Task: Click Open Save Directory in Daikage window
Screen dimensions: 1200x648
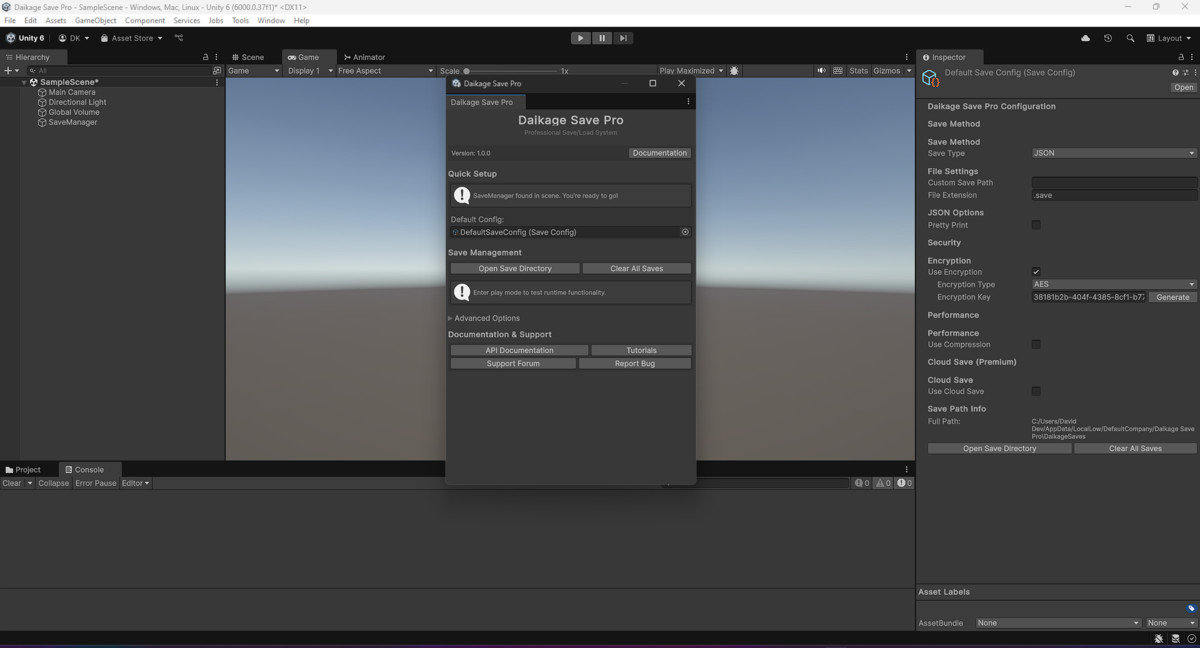Action: point(515,268)
